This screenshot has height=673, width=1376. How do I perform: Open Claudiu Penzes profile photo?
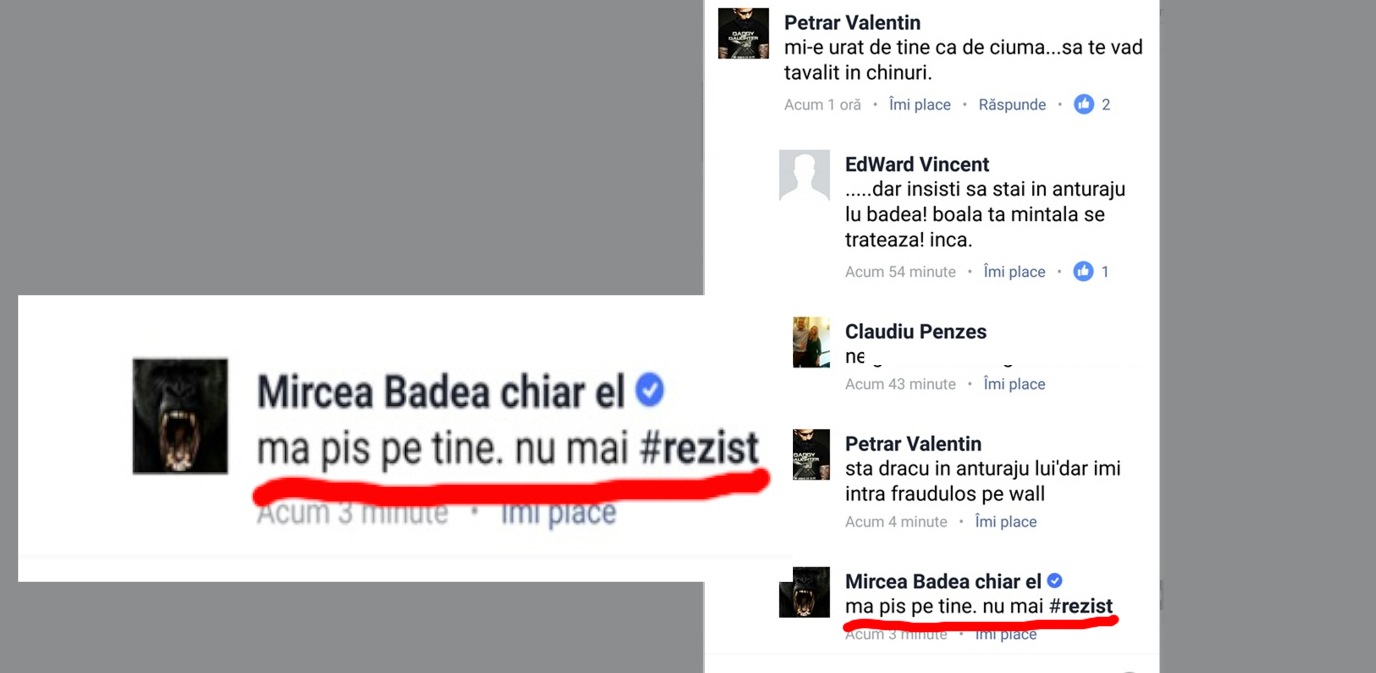coord(811,342)
